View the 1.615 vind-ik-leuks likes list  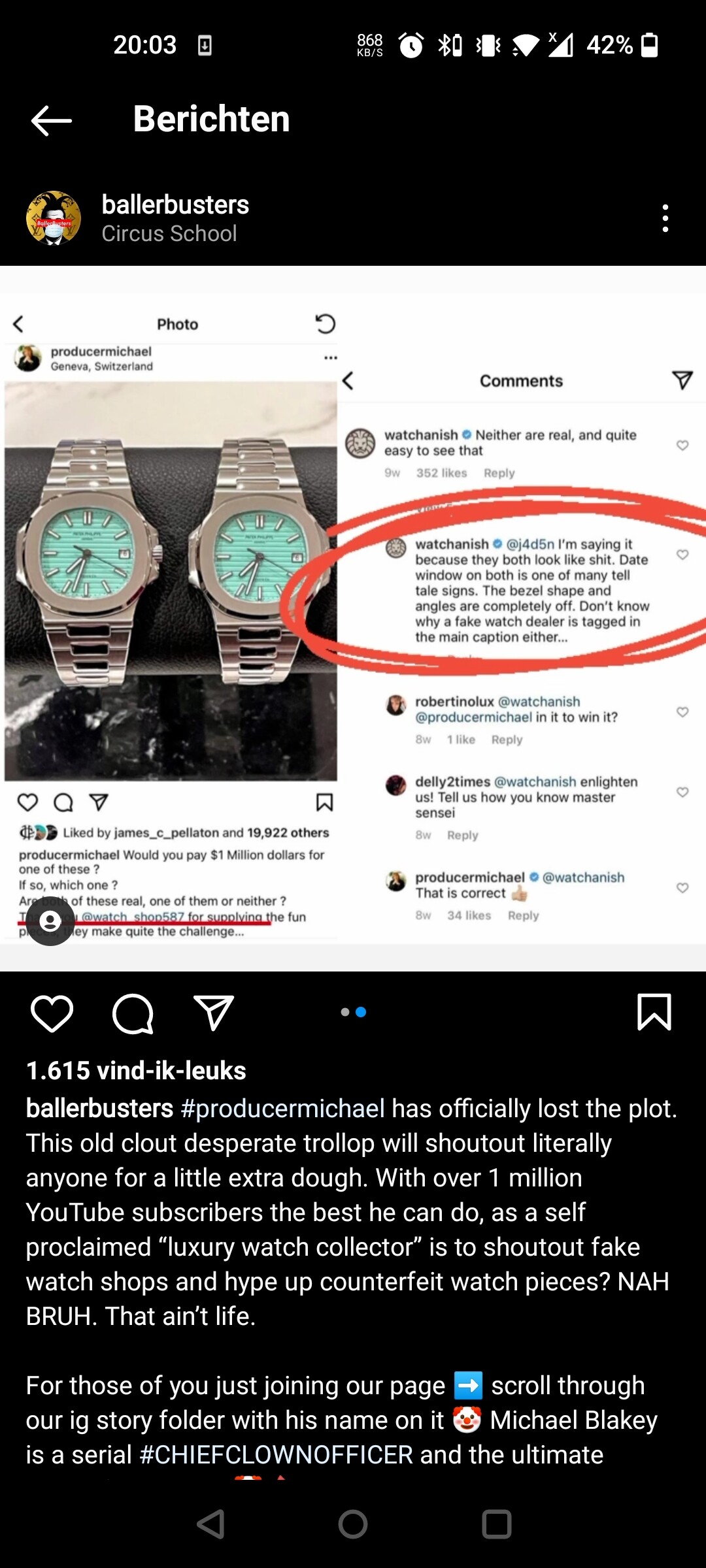coord(136,1071)
